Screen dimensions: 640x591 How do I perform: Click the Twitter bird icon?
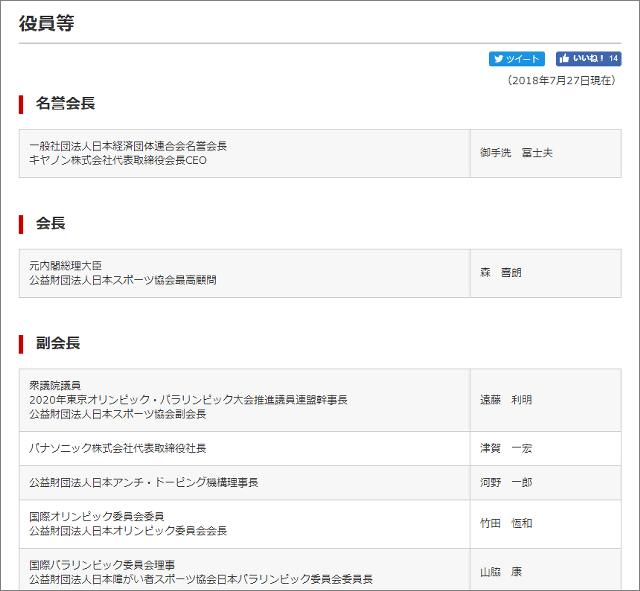(x=498, y=59)
